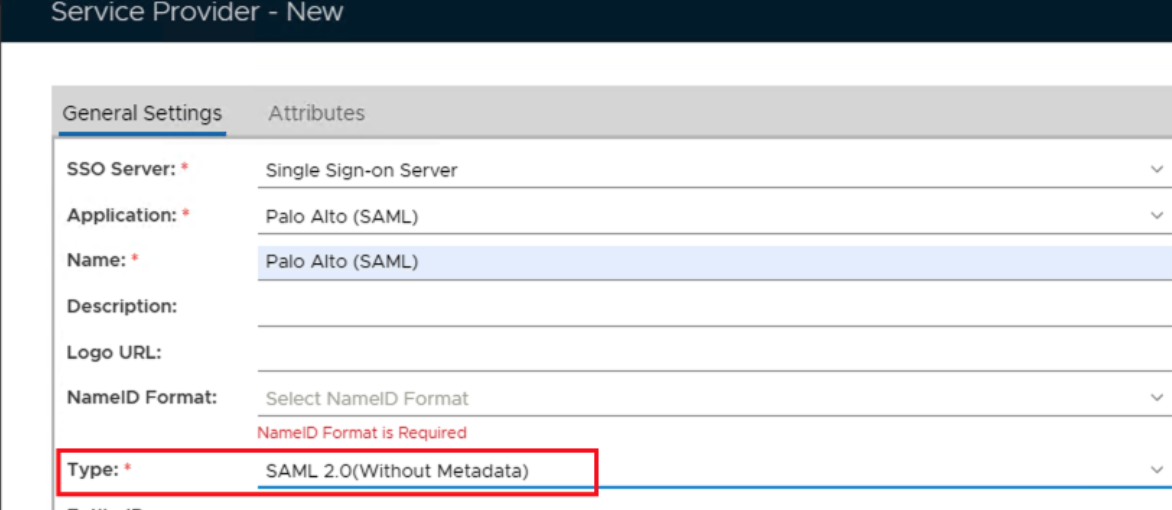Image resolution: width=1172 pixels, height=510 pixels.
Task: Open the Single Sign-on Server combo box
Action: tap(700, 170)
